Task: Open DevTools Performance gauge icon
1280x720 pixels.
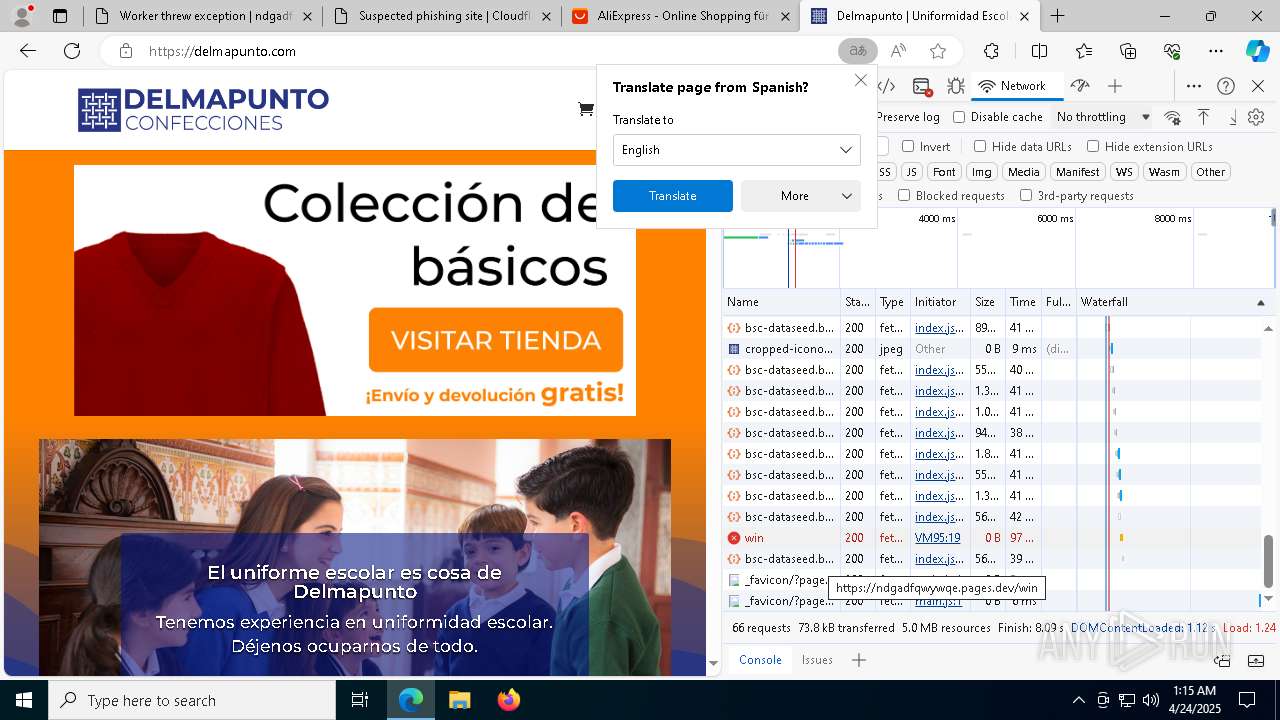Action: pyautogui.click(x=1079, y=86)
